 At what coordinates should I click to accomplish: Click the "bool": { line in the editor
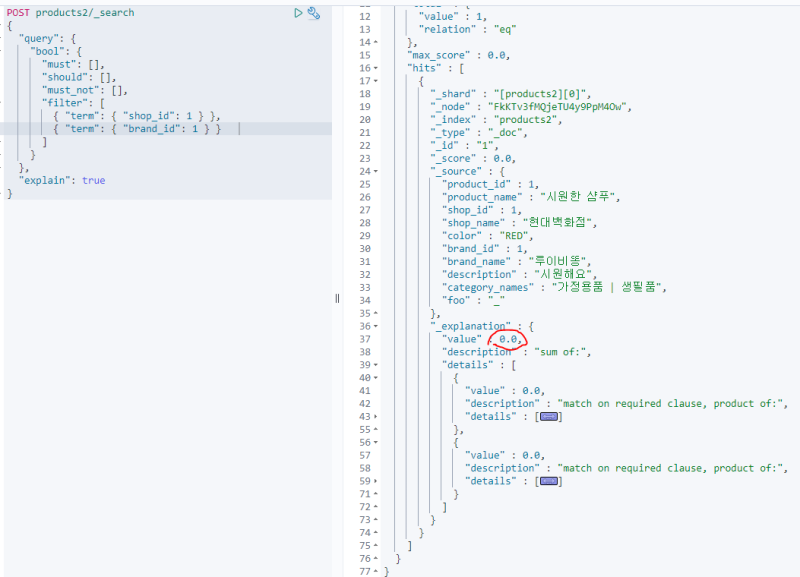pyautogui.click(x=56, y=52)
